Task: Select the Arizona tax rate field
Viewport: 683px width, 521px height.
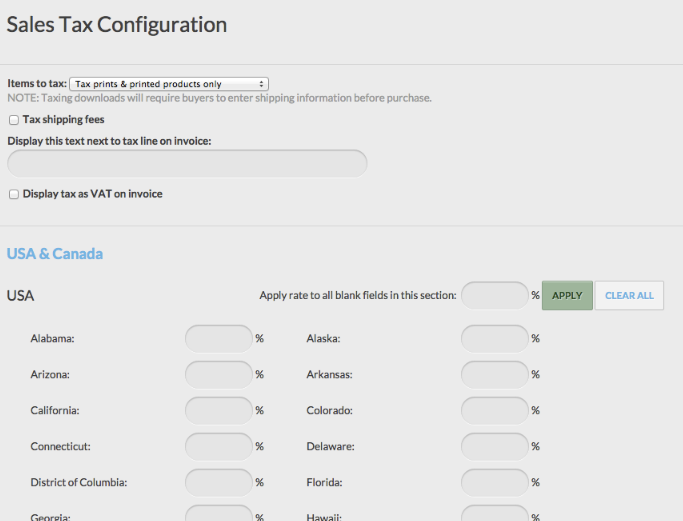Action: click(219, 375)
